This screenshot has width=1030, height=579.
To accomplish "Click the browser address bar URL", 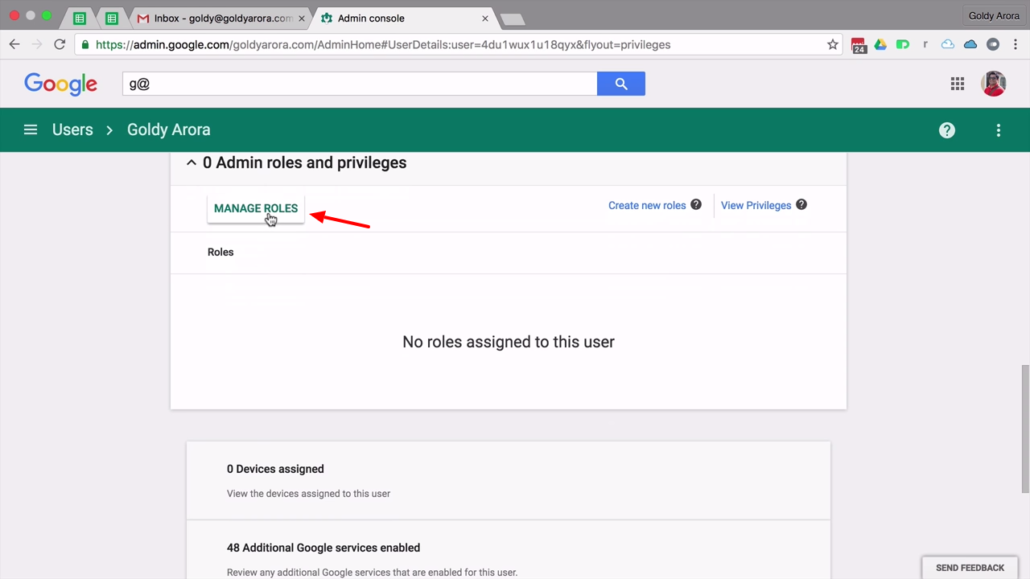I will tap(383, 45).
